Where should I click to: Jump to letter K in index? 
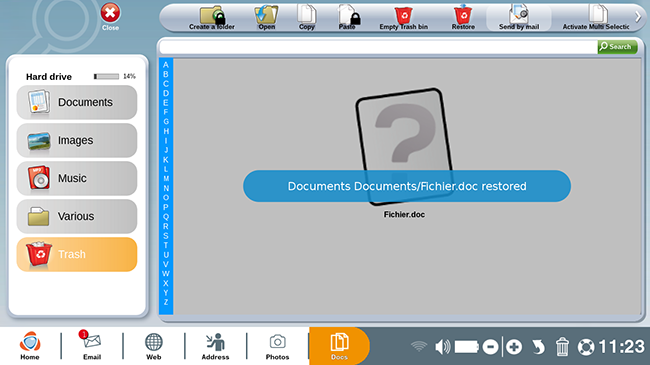click(166, 160)
